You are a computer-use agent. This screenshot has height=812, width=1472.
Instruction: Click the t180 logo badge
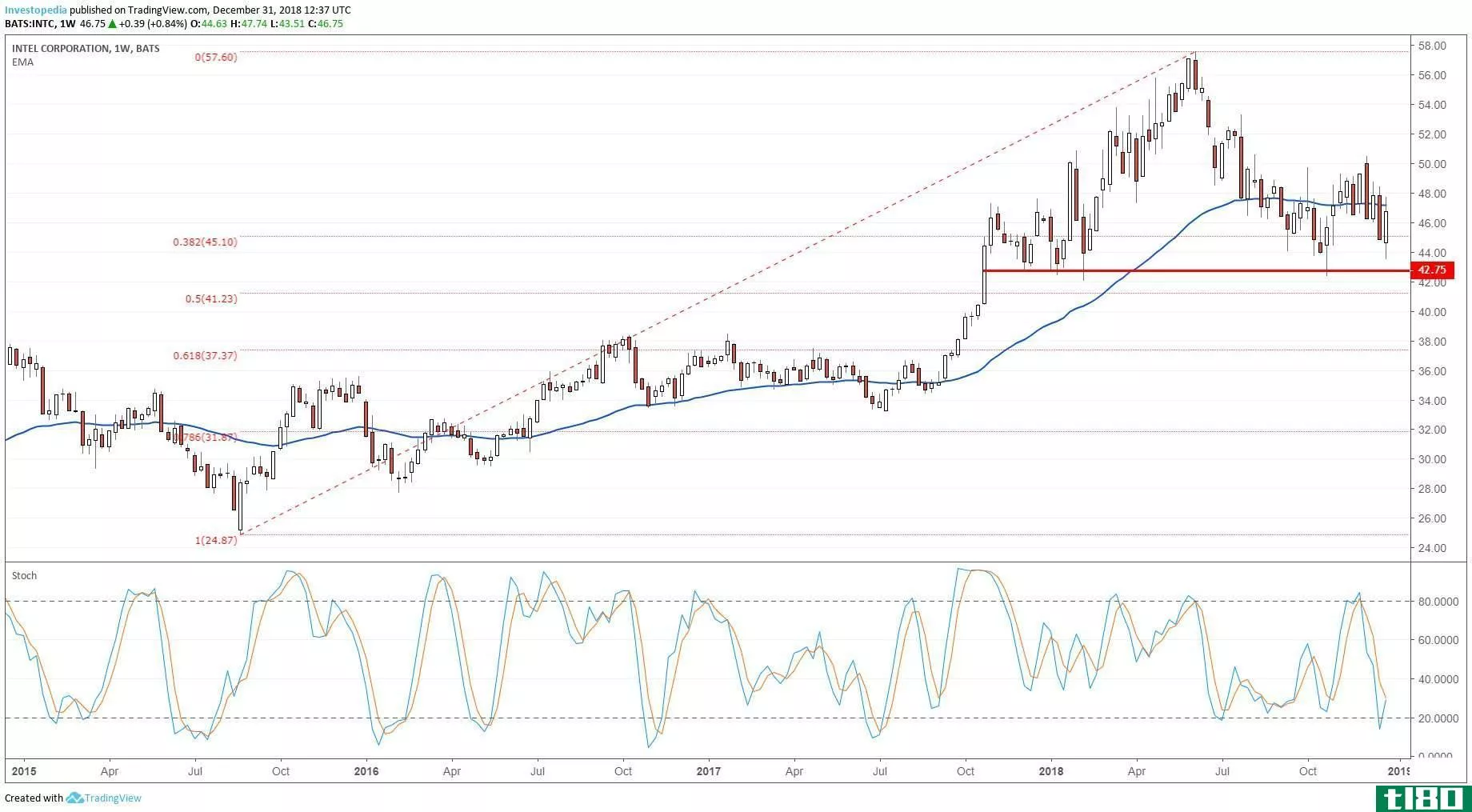pos(1424,798)
